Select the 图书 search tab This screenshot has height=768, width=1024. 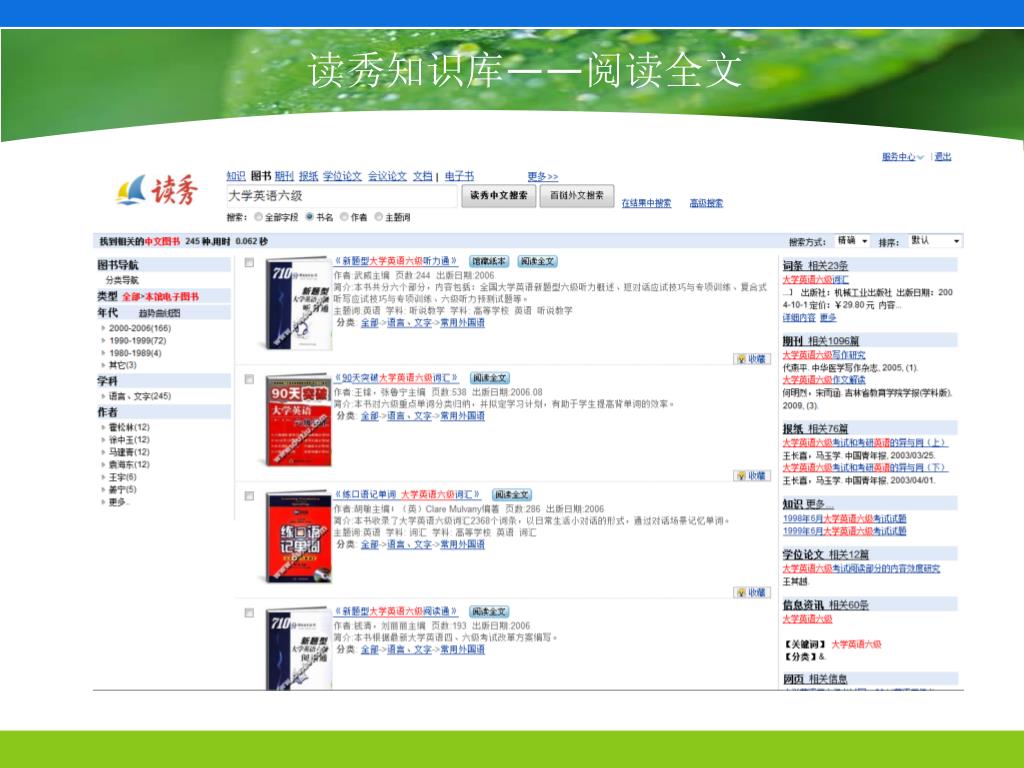[x=261, y=176]
